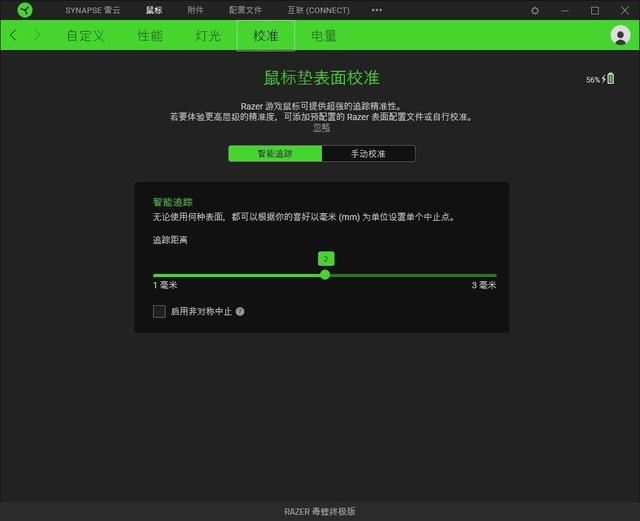The image size is (640, 521).
Task: Switch to the 性能 tab
Action: pyautogui.click(x=150, y=36)
